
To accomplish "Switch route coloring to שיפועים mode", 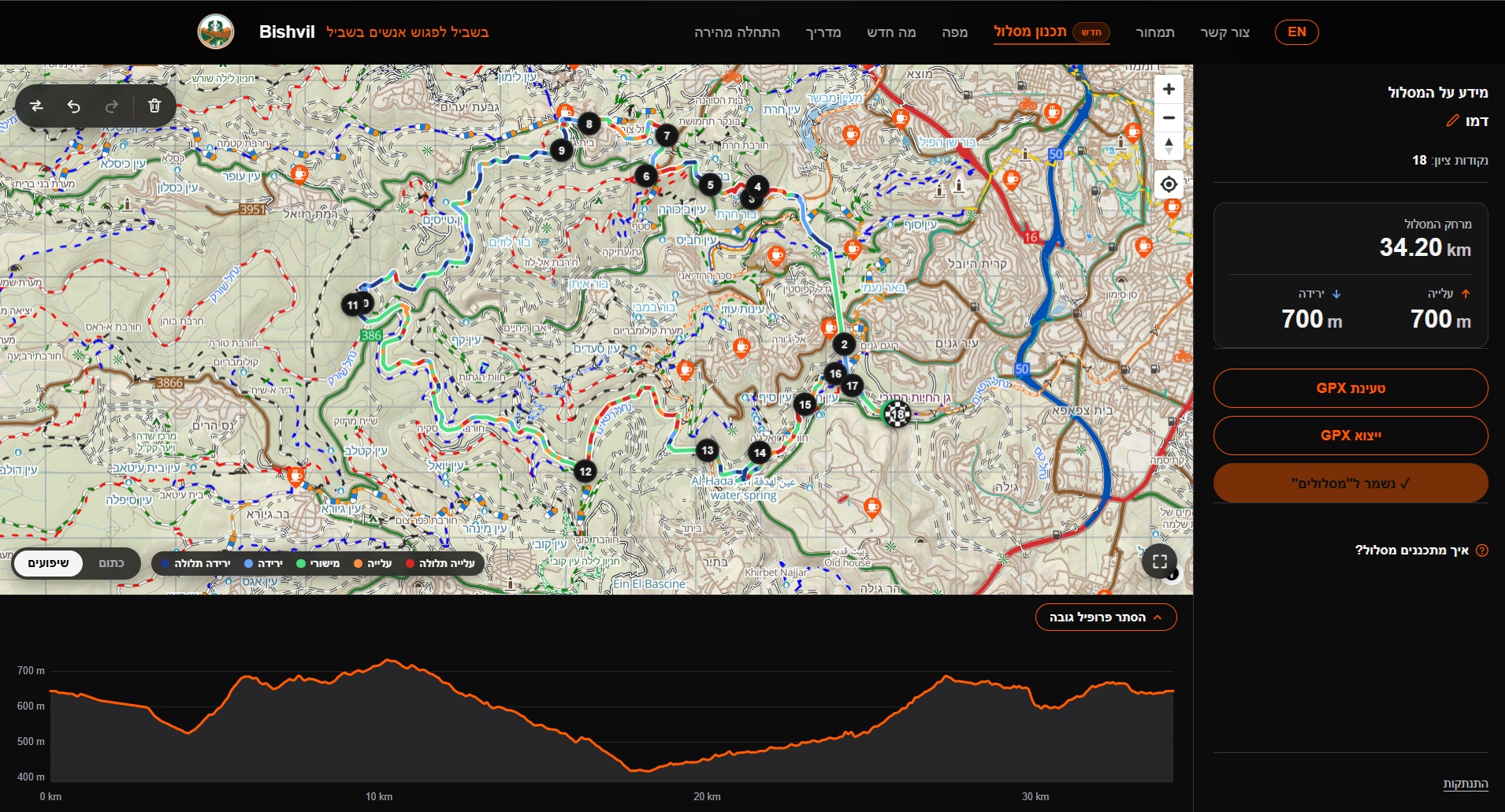I will pyautogui.click(x=48, y=563).
